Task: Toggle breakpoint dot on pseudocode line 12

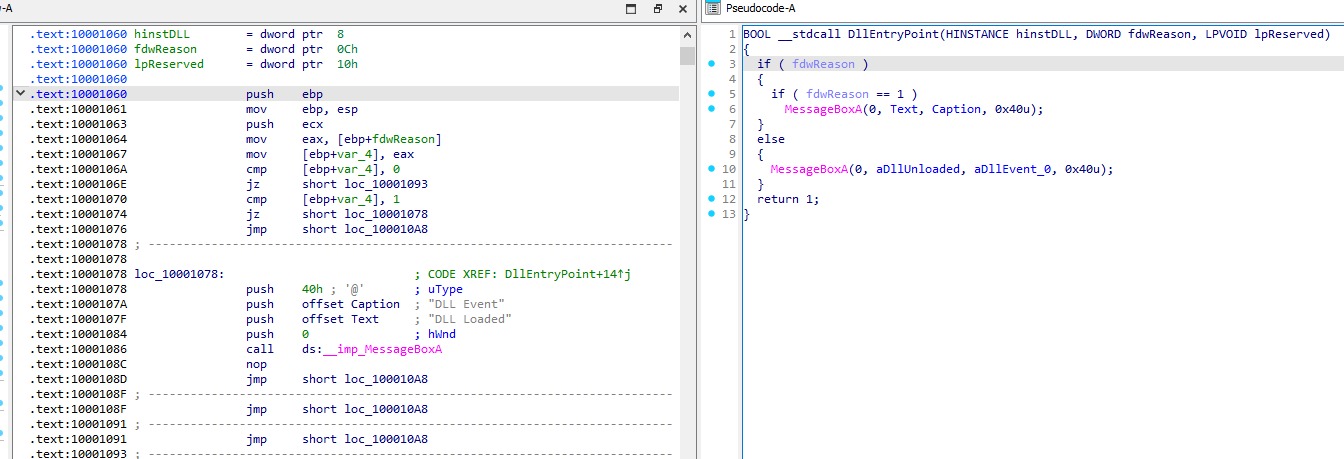Action: 711,199
